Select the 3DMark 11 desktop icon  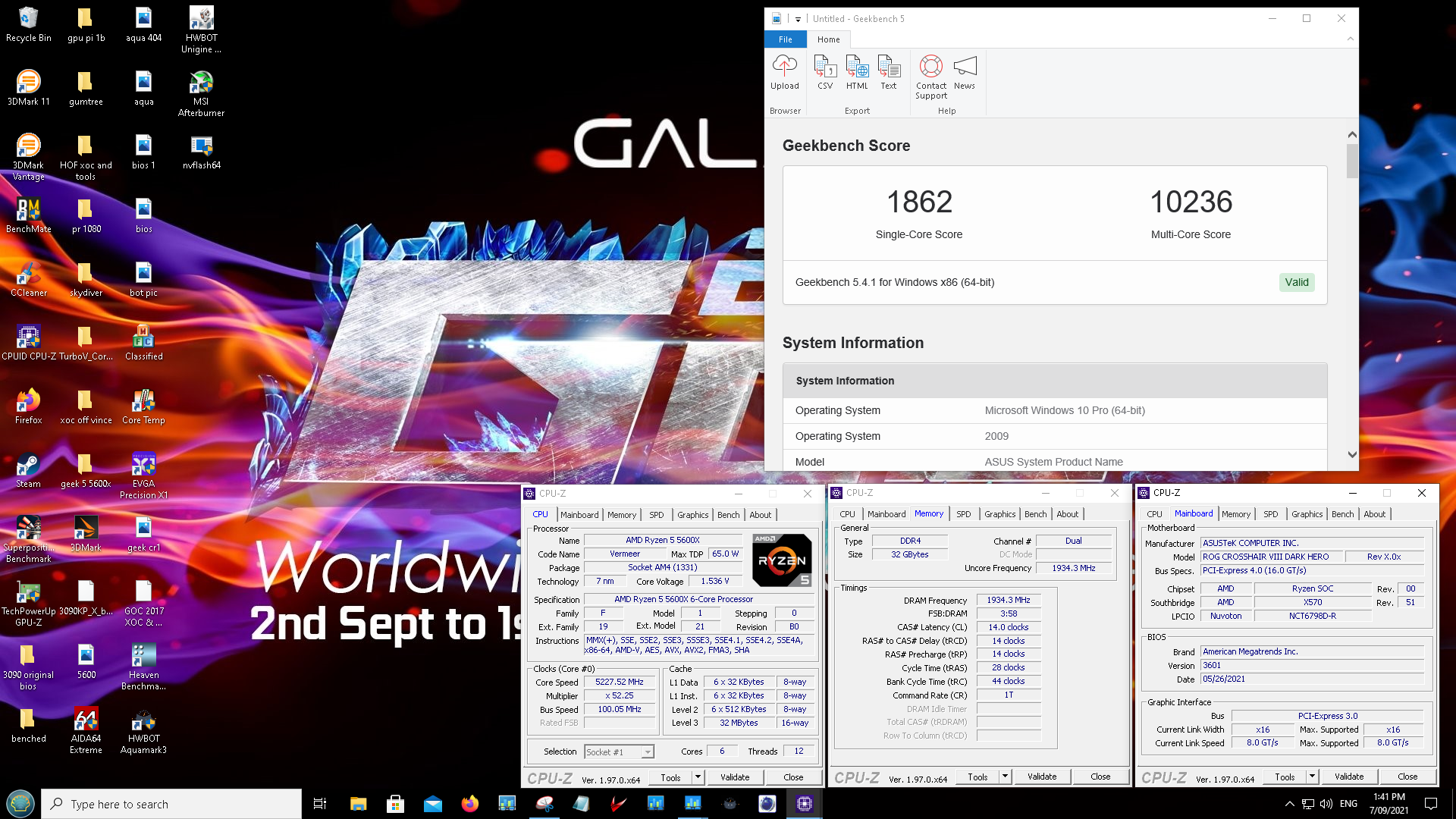pos(29,88)
